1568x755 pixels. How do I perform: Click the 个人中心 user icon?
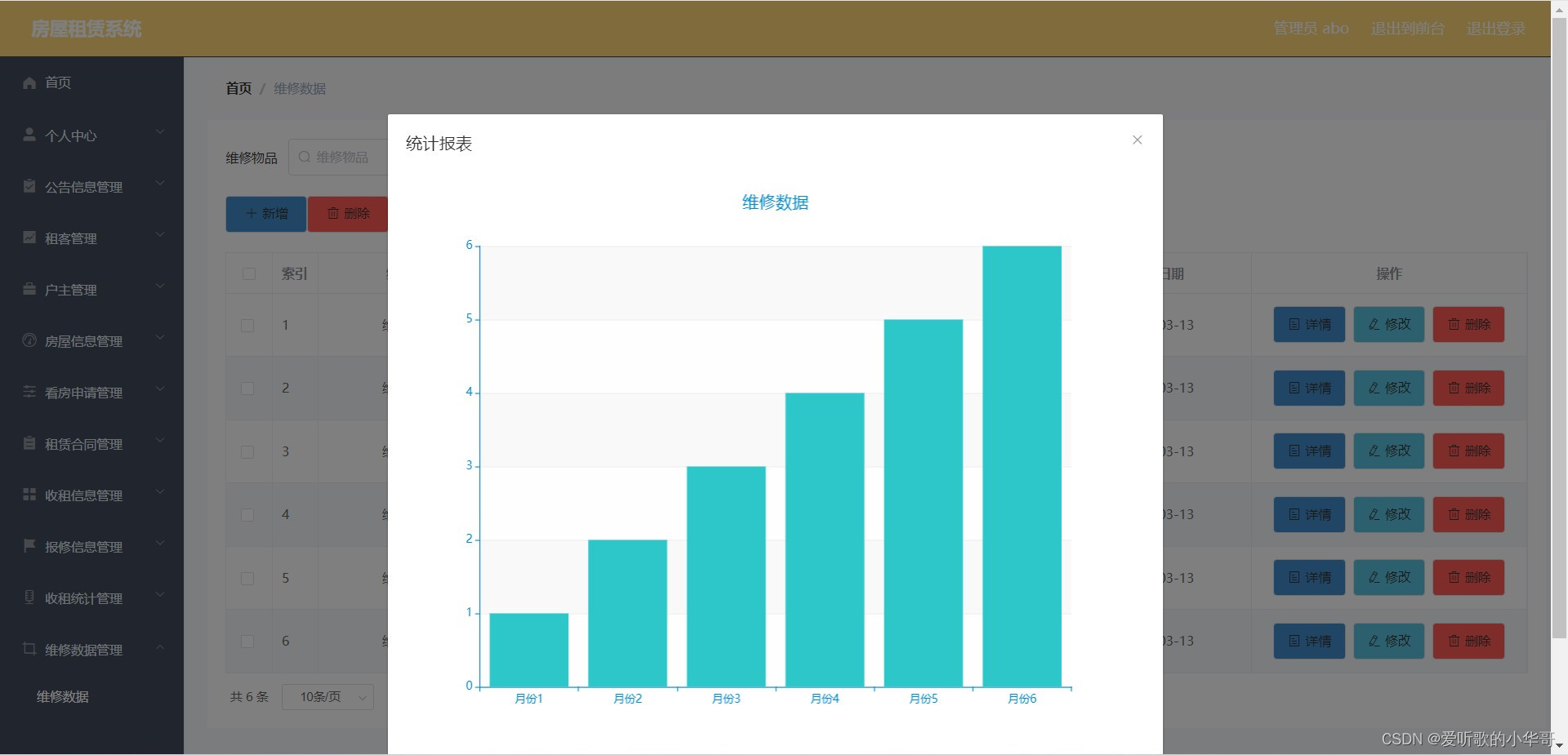29,135
